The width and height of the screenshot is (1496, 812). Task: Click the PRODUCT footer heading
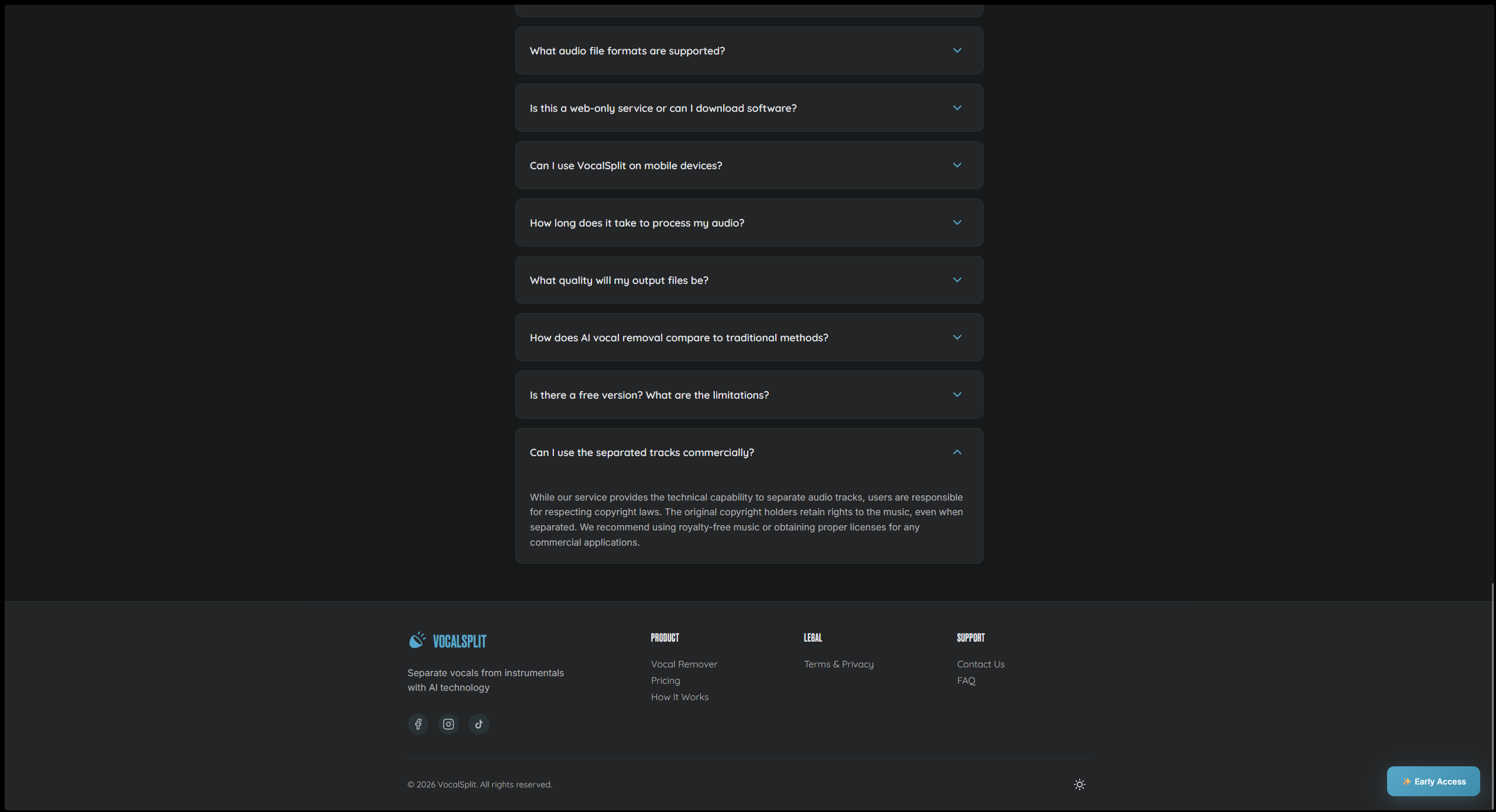[x=665, y=638]
